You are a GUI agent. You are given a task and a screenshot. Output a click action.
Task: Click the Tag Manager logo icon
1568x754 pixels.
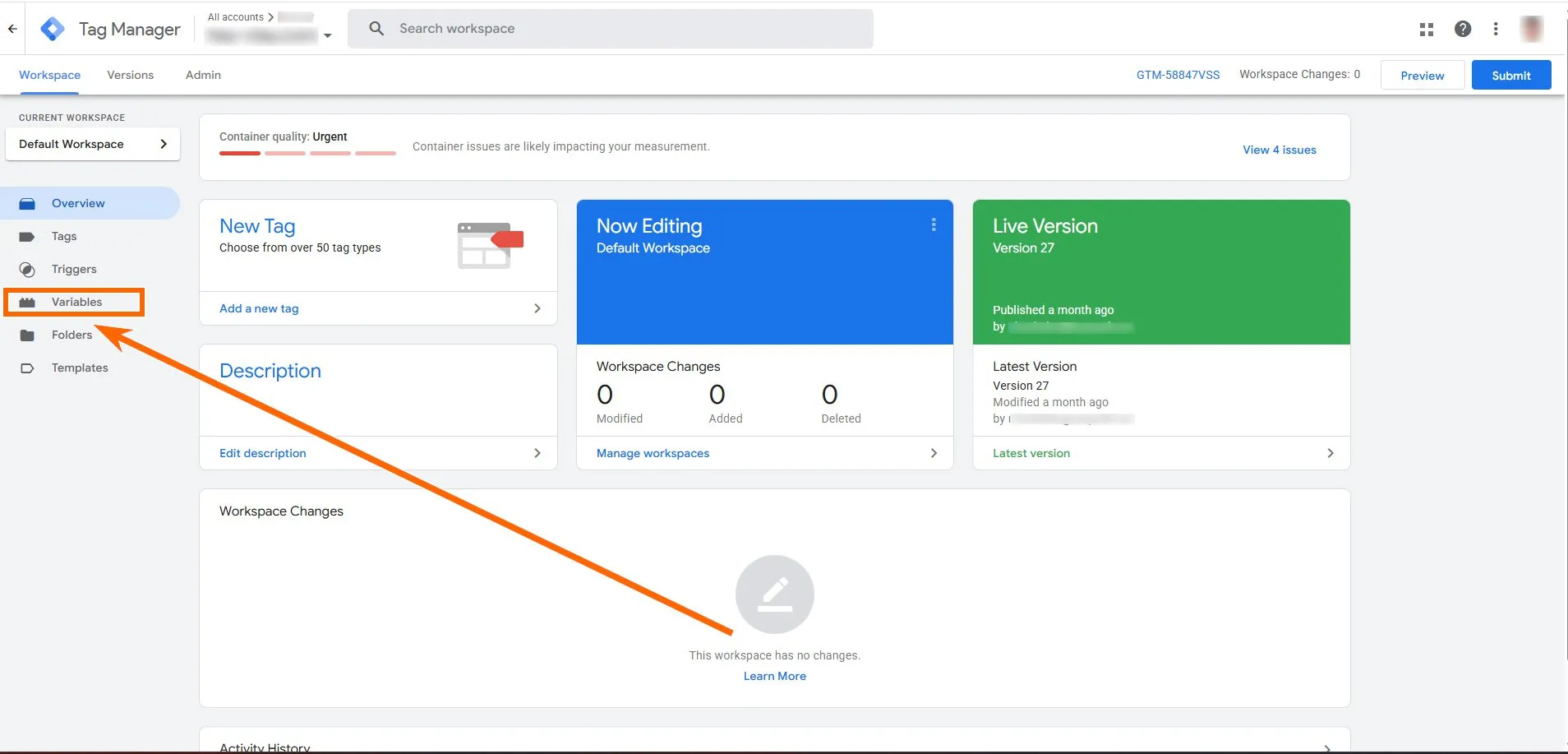[53, 29]
